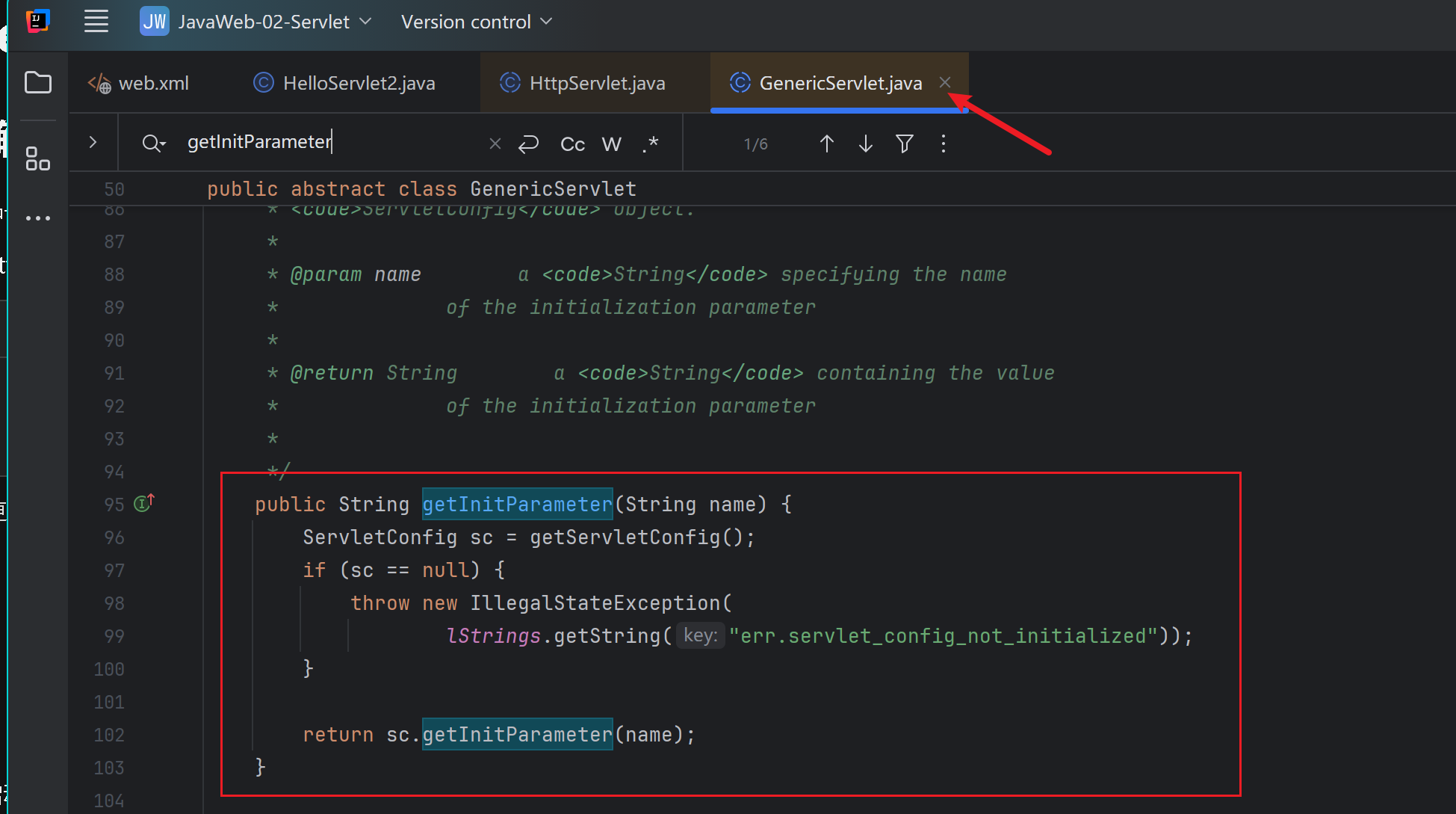
Task: Click the overridden method gutter icon
Action: coord(143,503)
